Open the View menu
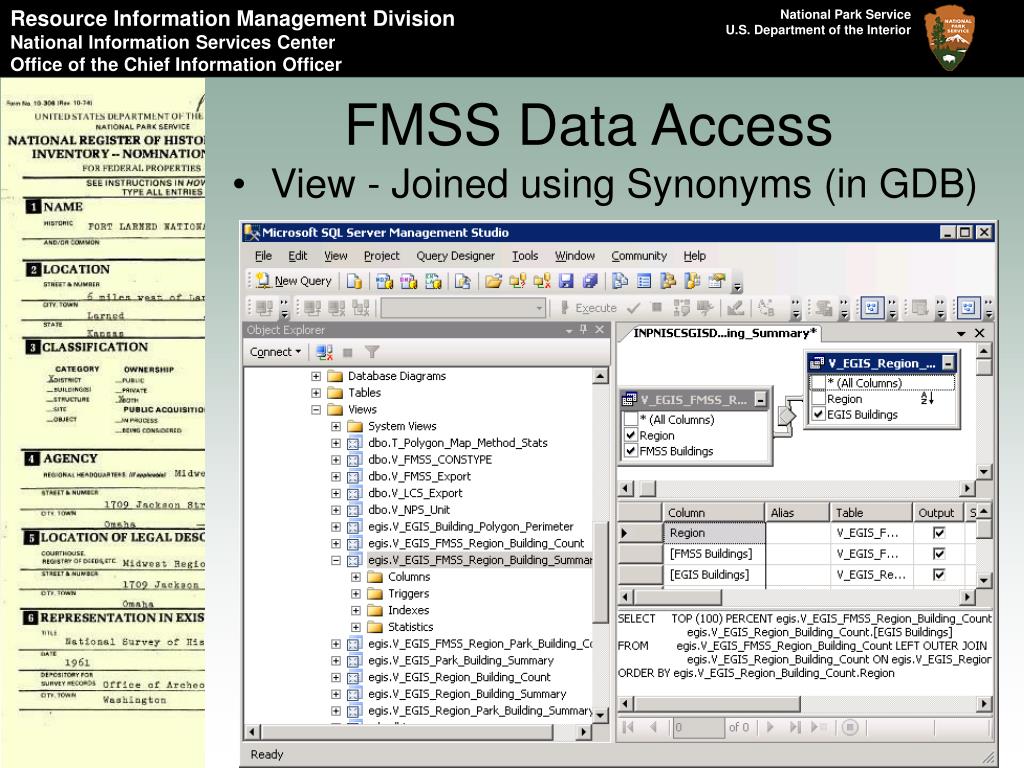Image resolution: width=1024 pixels, height=768 pixels. (336, 256)
